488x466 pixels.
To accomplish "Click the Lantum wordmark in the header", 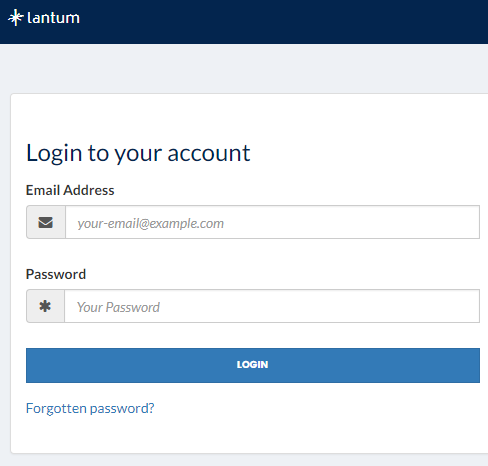I will pyautogui.click(x=53, y=18).
